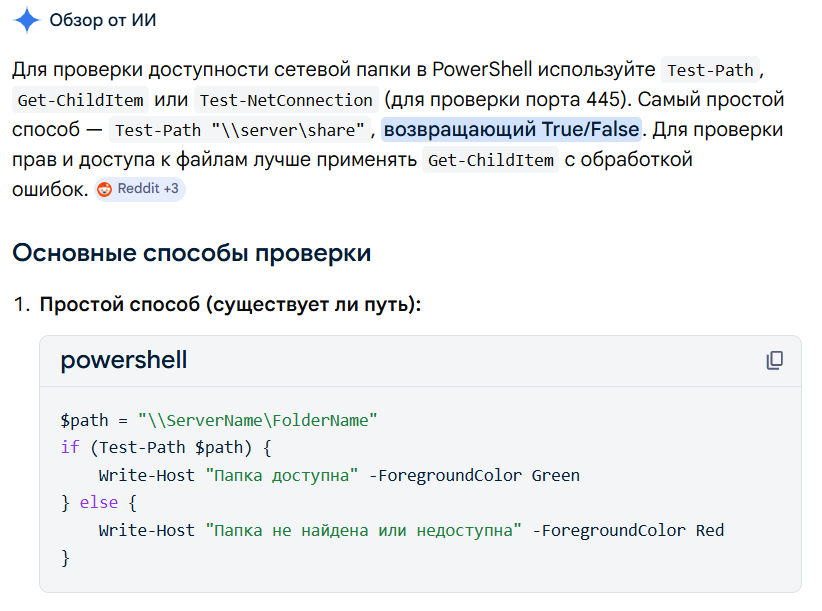Click the 'Get-ChildItem' code after 'Test-Path,'
Viewport: 822px width, 611px height.
80,100
